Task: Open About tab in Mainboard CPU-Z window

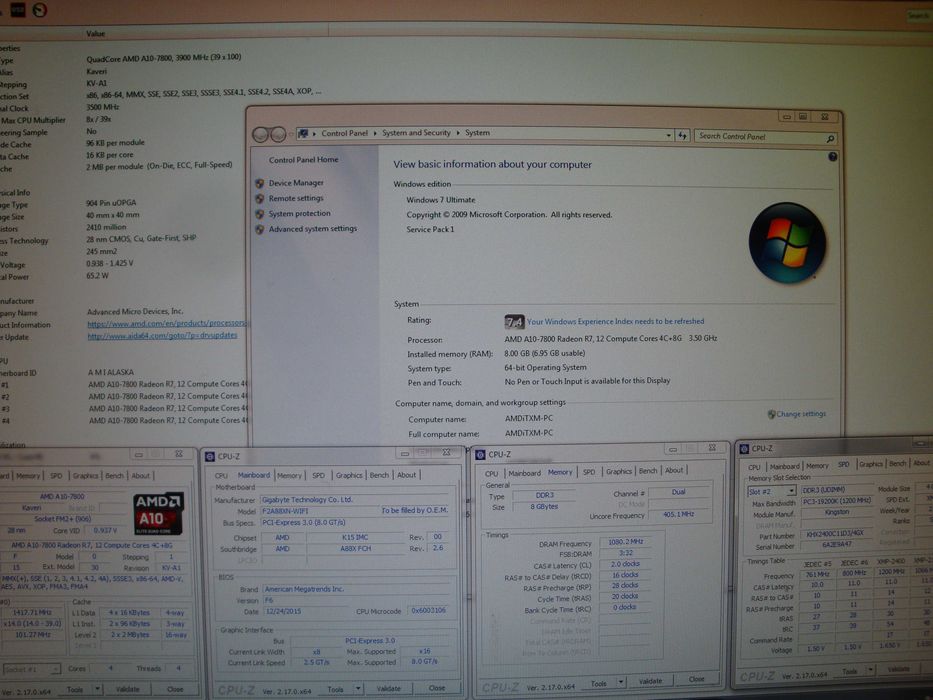Action: pyautogui.click(x=406, y=475)
